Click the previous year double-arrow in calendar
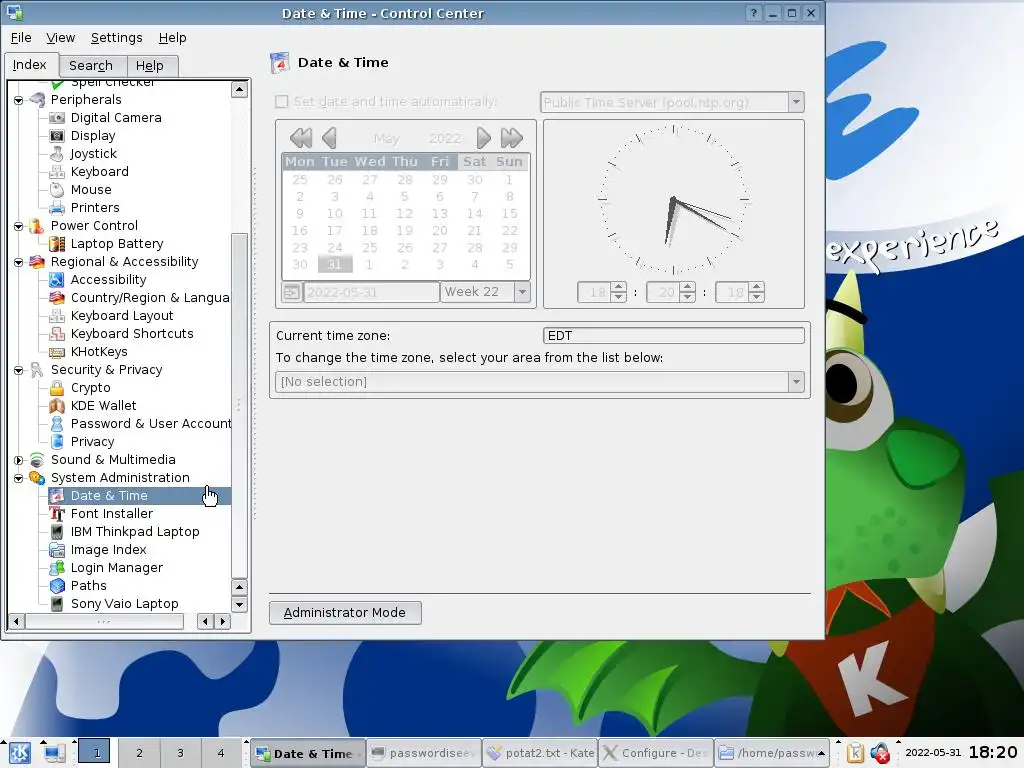The image size is (1024, 768). [301, 138]
